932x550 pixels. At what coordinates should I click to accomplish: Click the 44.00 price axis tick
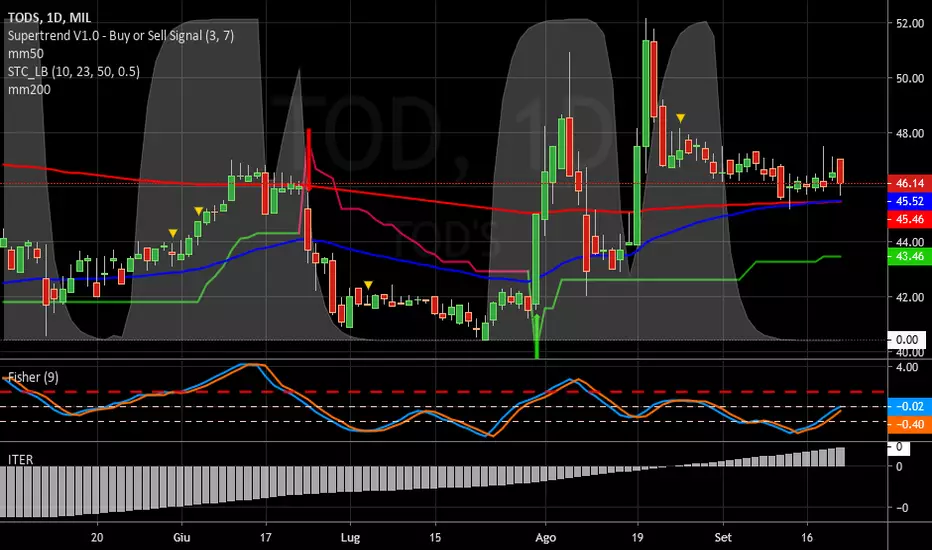click(910, 242)
